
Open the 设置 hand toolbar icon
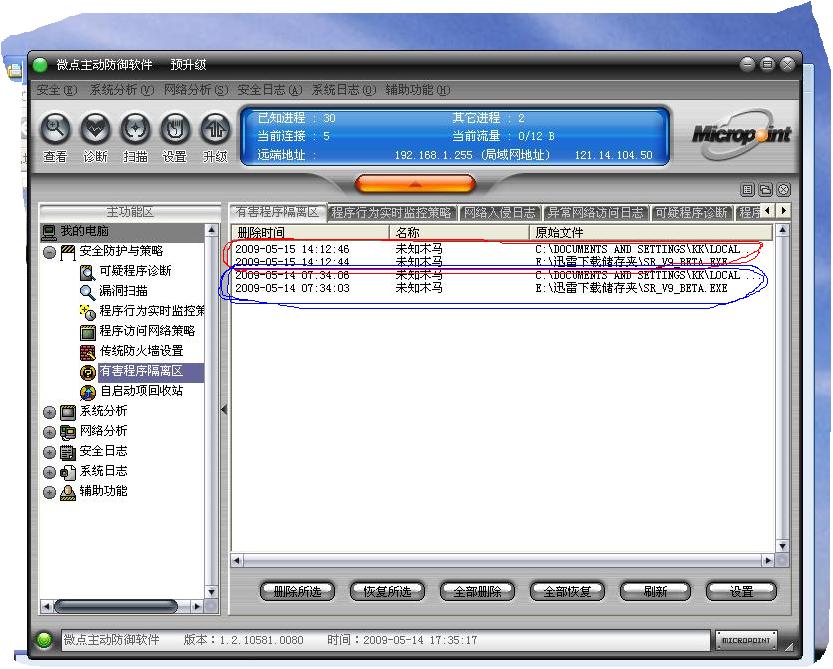point(175,129)
